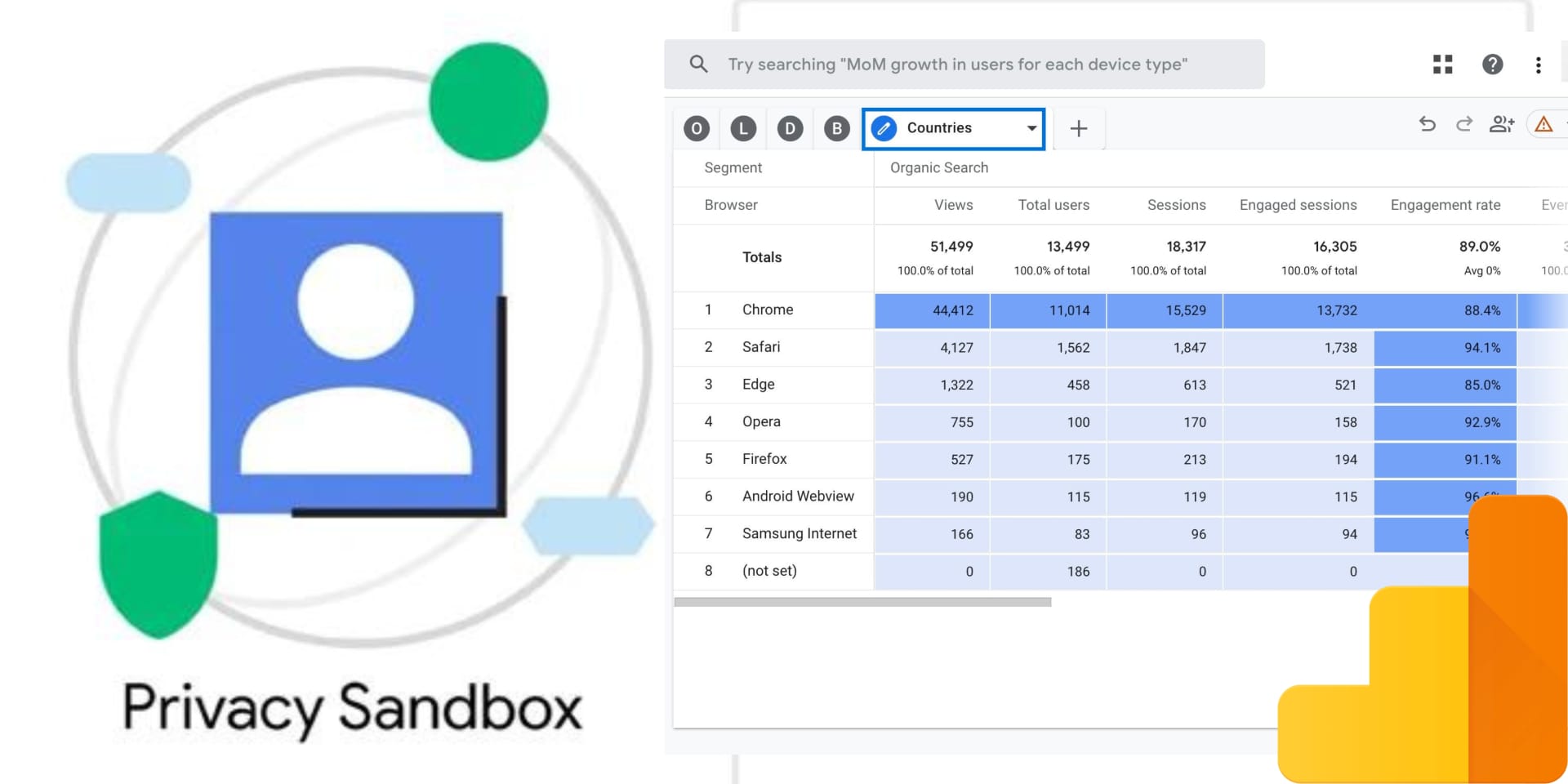1568x784 pixels.
Task: Add a new tab with plus button
Action: [1078, 128]
